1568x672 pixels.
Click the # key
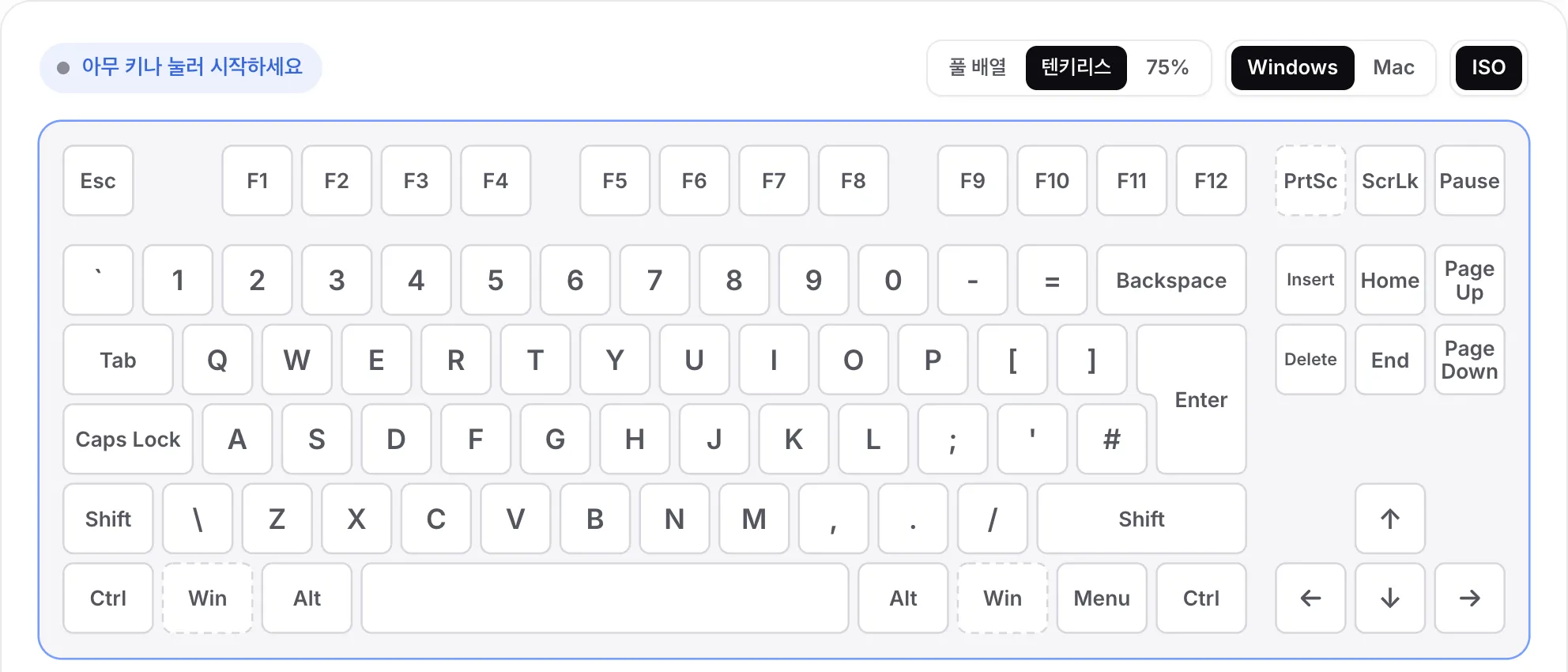point(1111,439)
